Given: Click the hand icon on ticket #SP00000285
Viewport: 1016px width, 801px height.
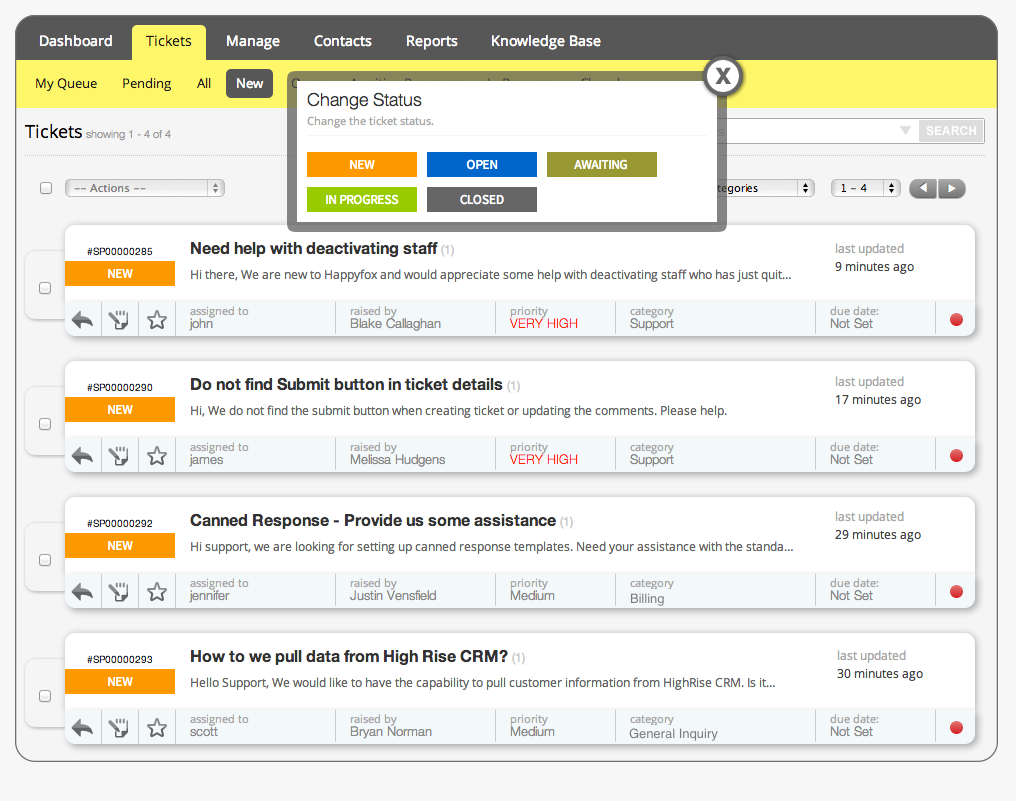Looking at the screenshot, I should (x=120, y=320).
